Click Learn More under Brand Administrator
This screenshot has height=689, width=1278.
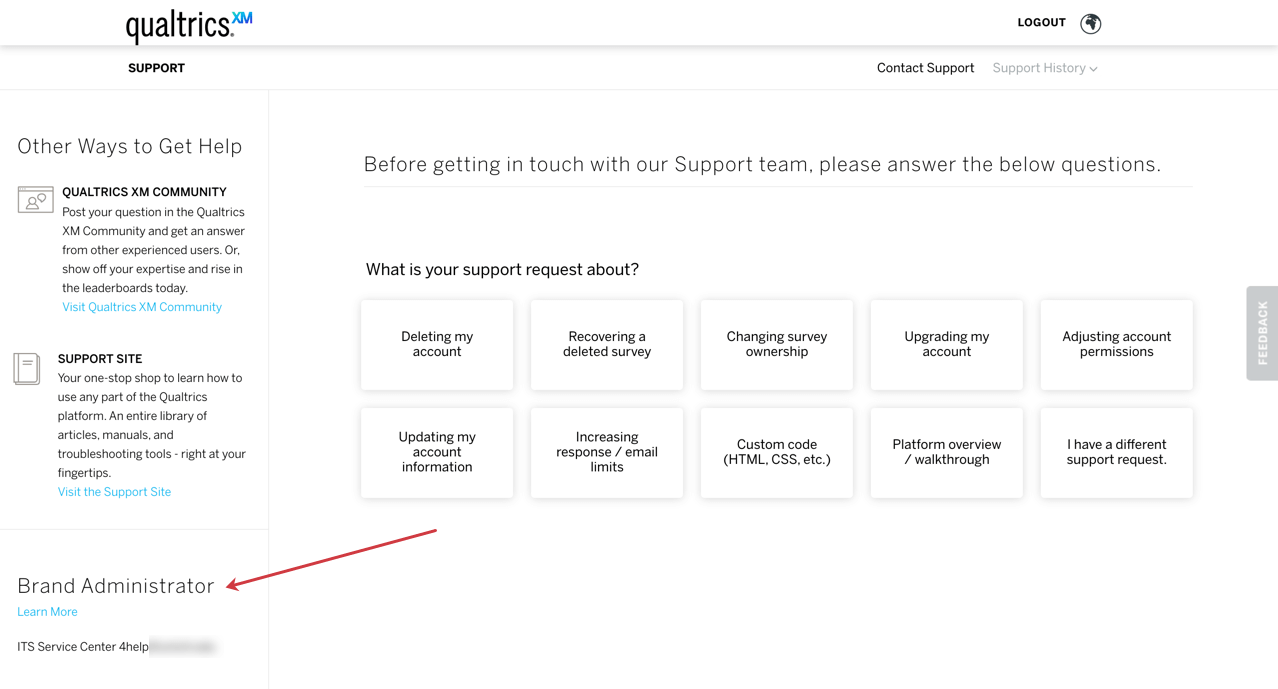(x=47, y=612)
